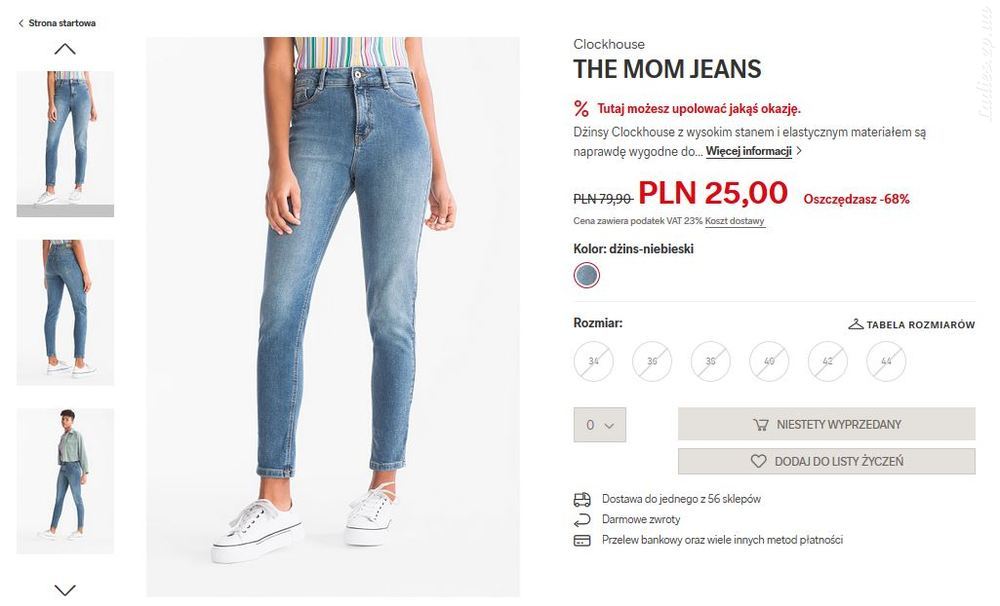This screenshot has width=1000, height=606.
Task: Click the thumbnail carousel down arrow
Action: 65,589
